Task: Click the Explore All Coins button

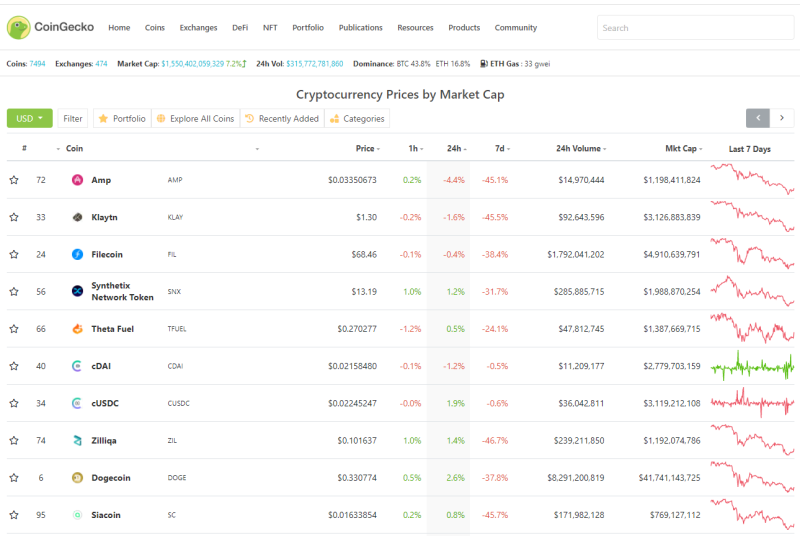Action: coord(195,118)
